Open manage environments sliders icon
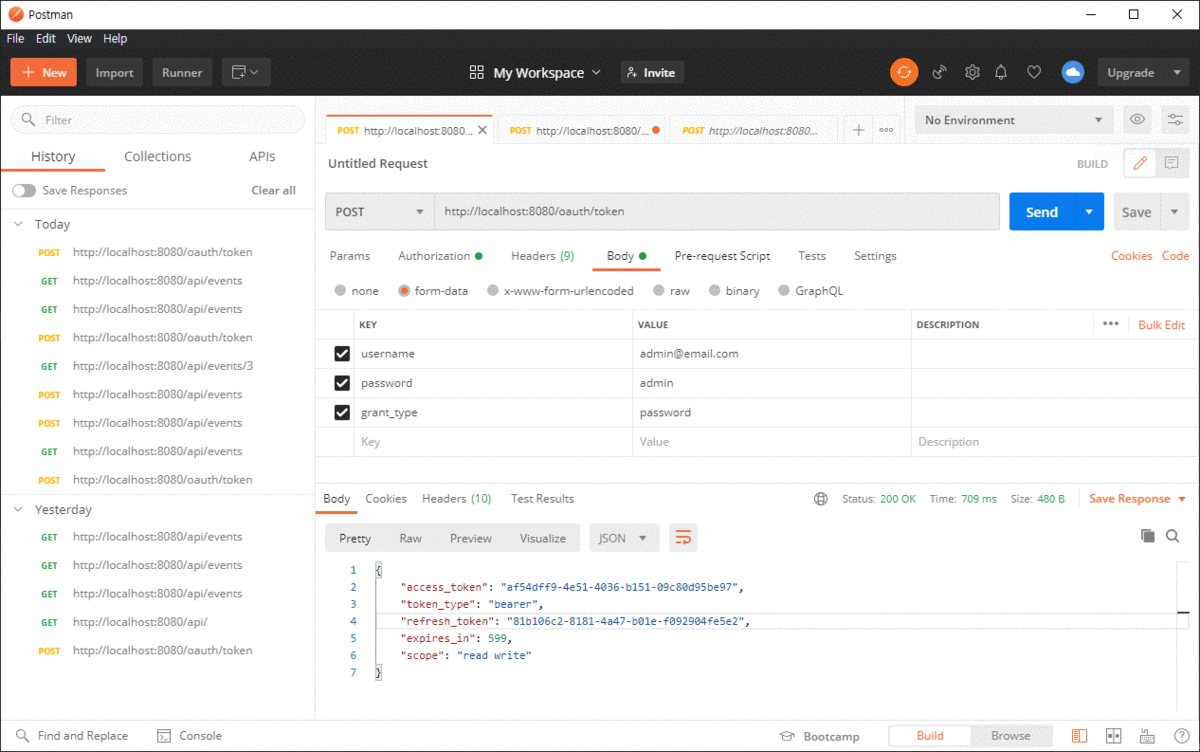1200x752 pixels. (x=1176, y=120)
